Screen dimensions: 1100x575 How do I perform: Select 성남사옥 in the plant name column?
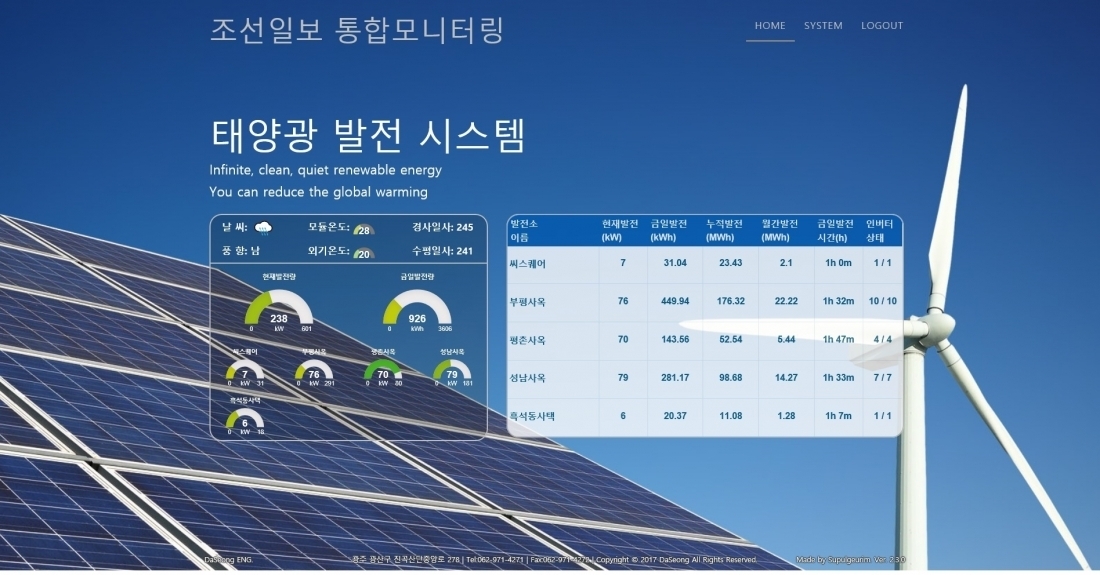[x=528, y=378]
